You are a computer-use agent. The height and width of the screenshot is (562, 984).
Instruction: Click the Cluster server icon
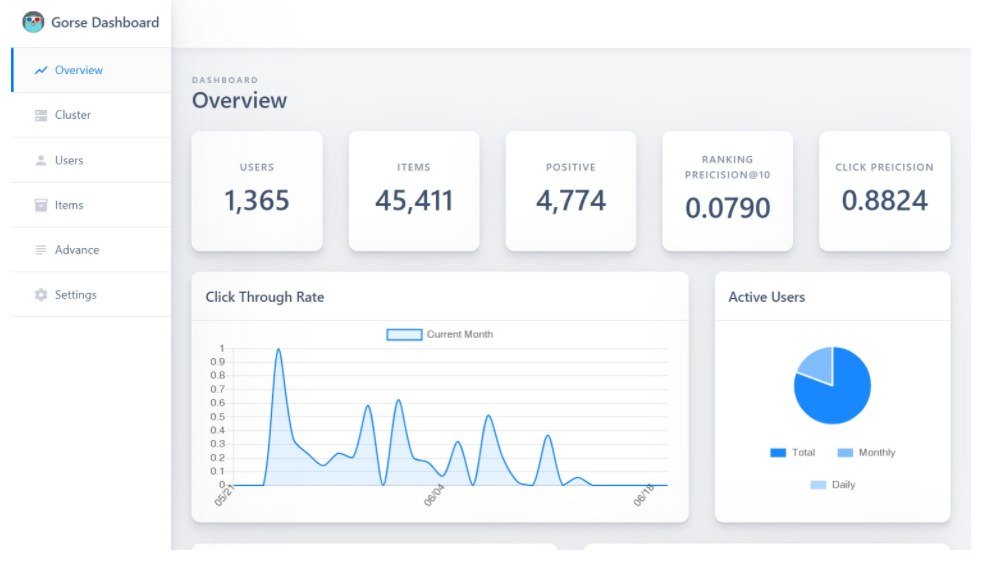pyautogui.click(x=41, y=115)
